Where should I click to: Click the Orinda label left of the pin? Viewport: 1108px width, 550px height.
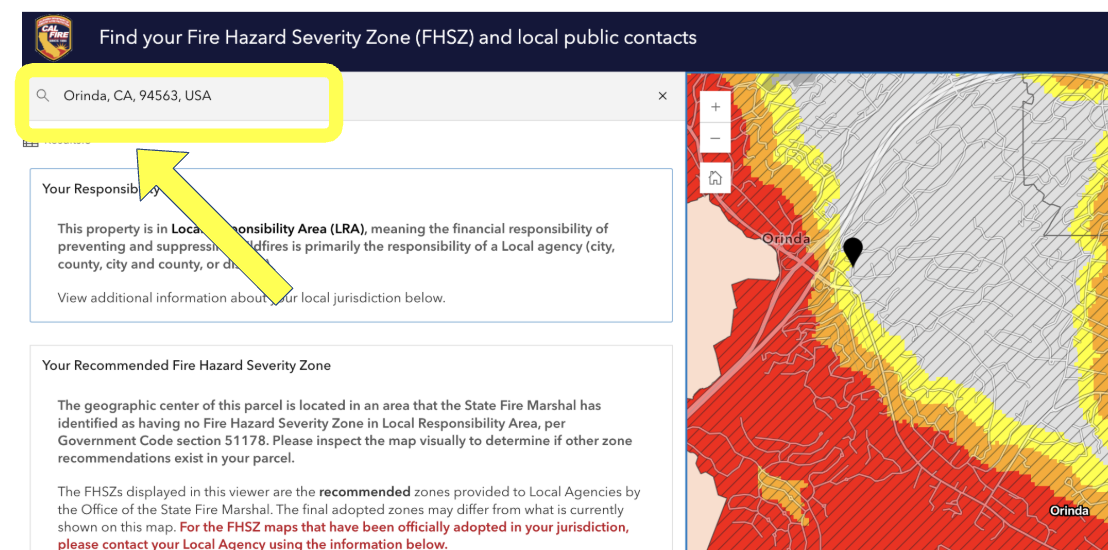[x=785, y=239]
